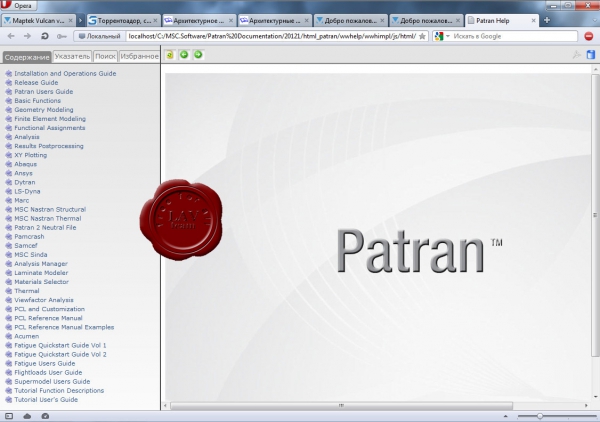Open MSC Nastran Thermal guide
The image size is (600, 422).
[48, 218]
